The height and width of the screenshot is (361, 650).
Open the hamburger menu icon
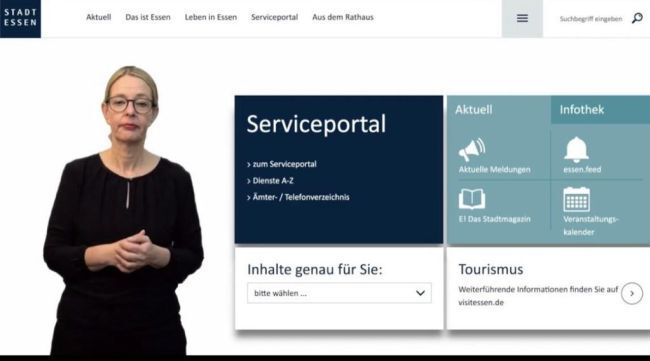(522, 18)
